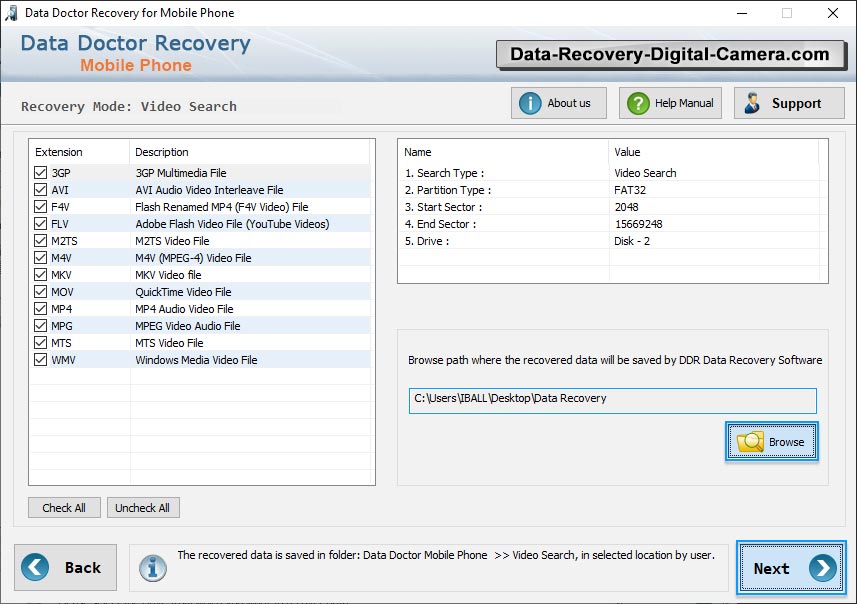Open the About us label
857x604 pixels.
pos(569,103)
